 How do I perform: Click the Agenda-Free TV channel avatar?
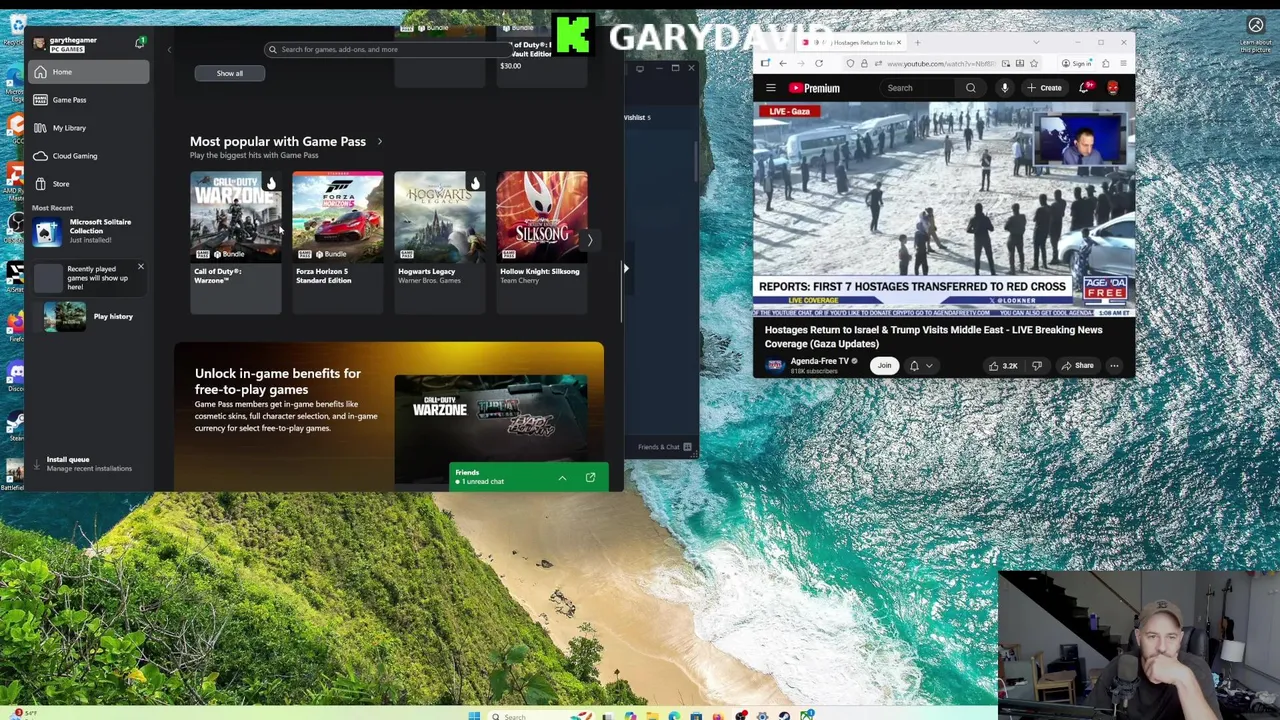[774, 366]
